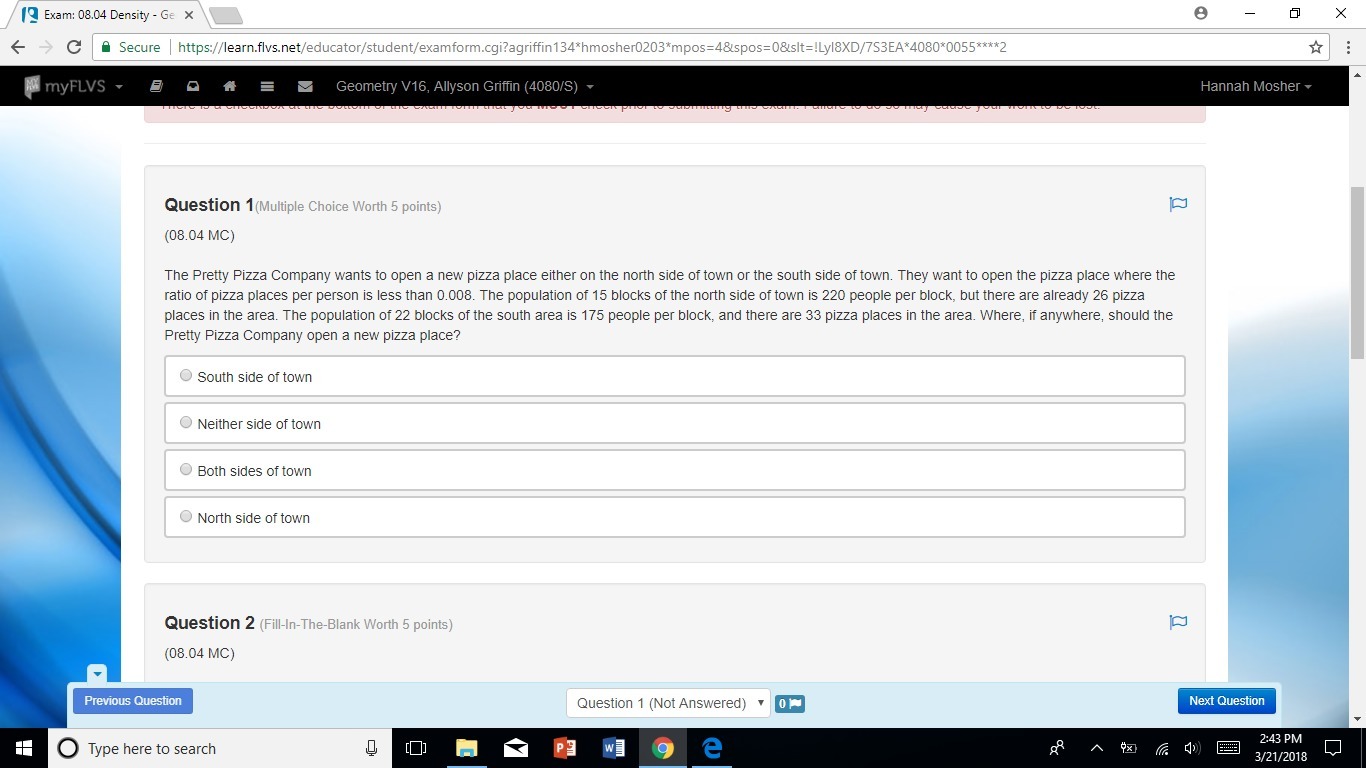Switch to Chrome on the taskbar
1366x768 pixels.
pos(663,748)
